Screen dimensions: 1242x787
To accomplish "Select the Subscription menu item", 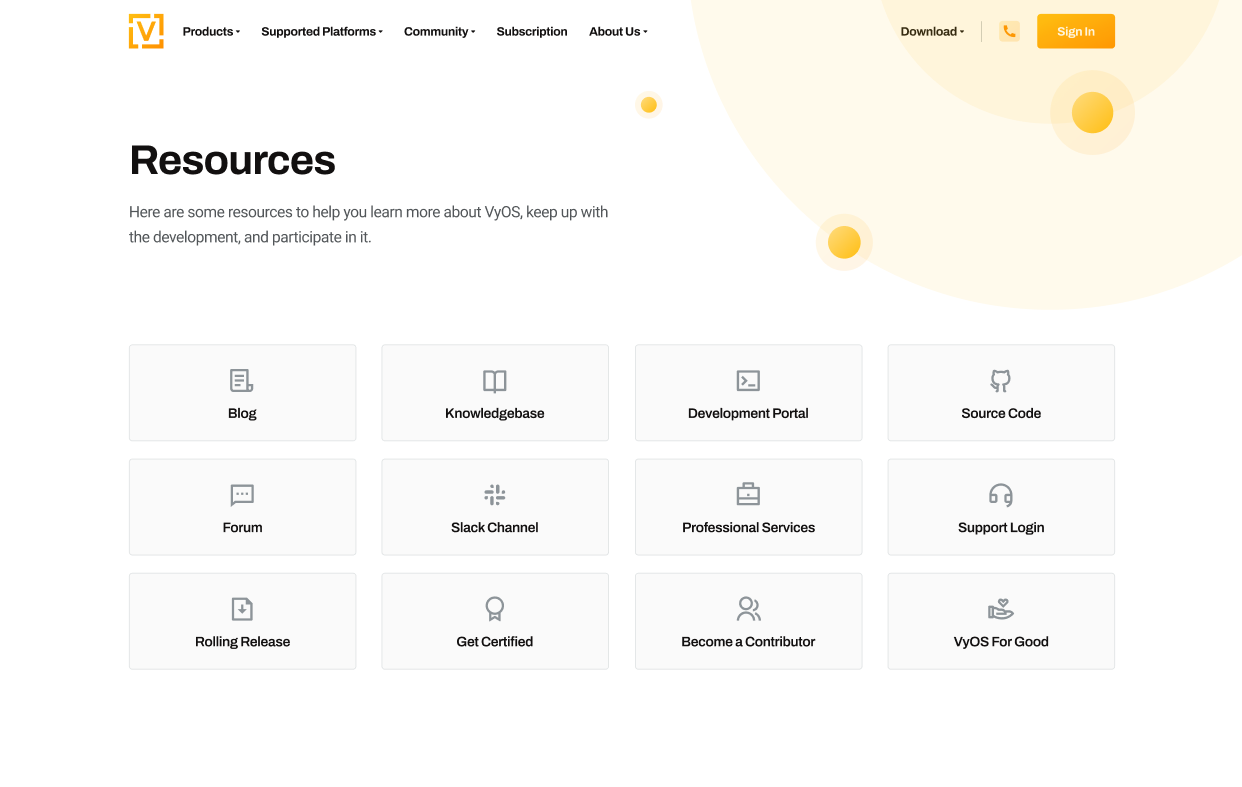I will tap(531, 31).
